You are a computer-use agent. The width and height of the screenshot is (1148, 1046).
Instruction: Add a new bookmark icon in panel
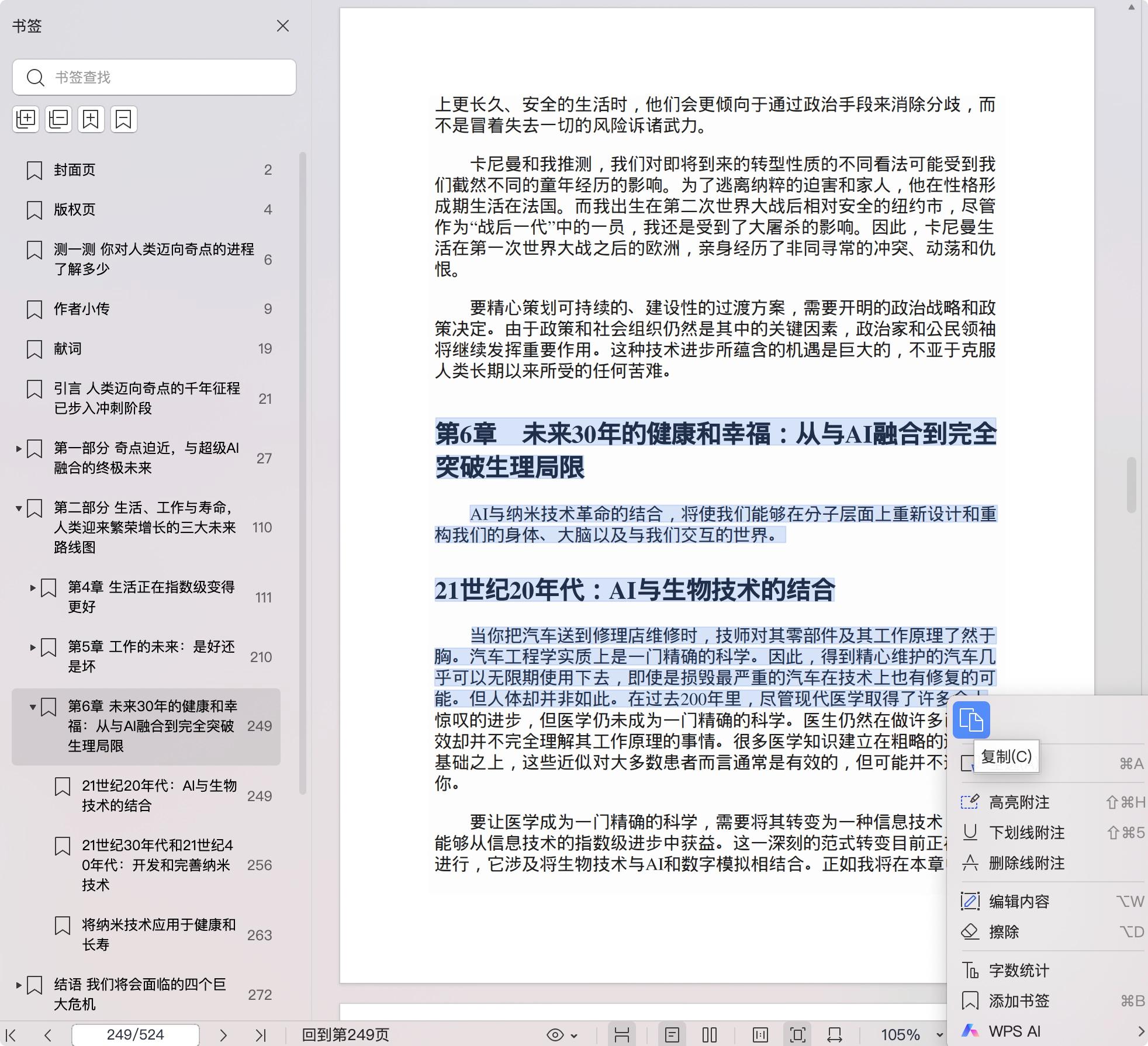[91, 119]
